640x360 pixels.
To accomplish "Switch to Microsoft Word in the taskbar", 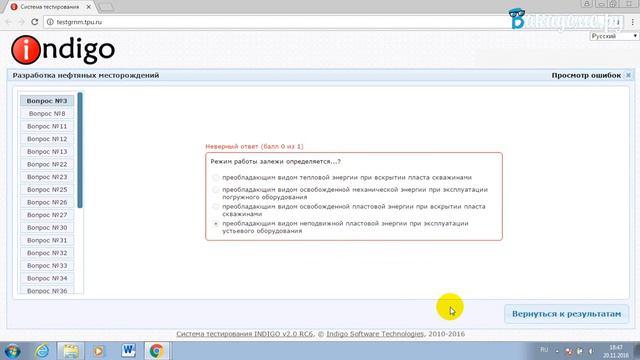I will pyautogui.click(x=129, y=351).
